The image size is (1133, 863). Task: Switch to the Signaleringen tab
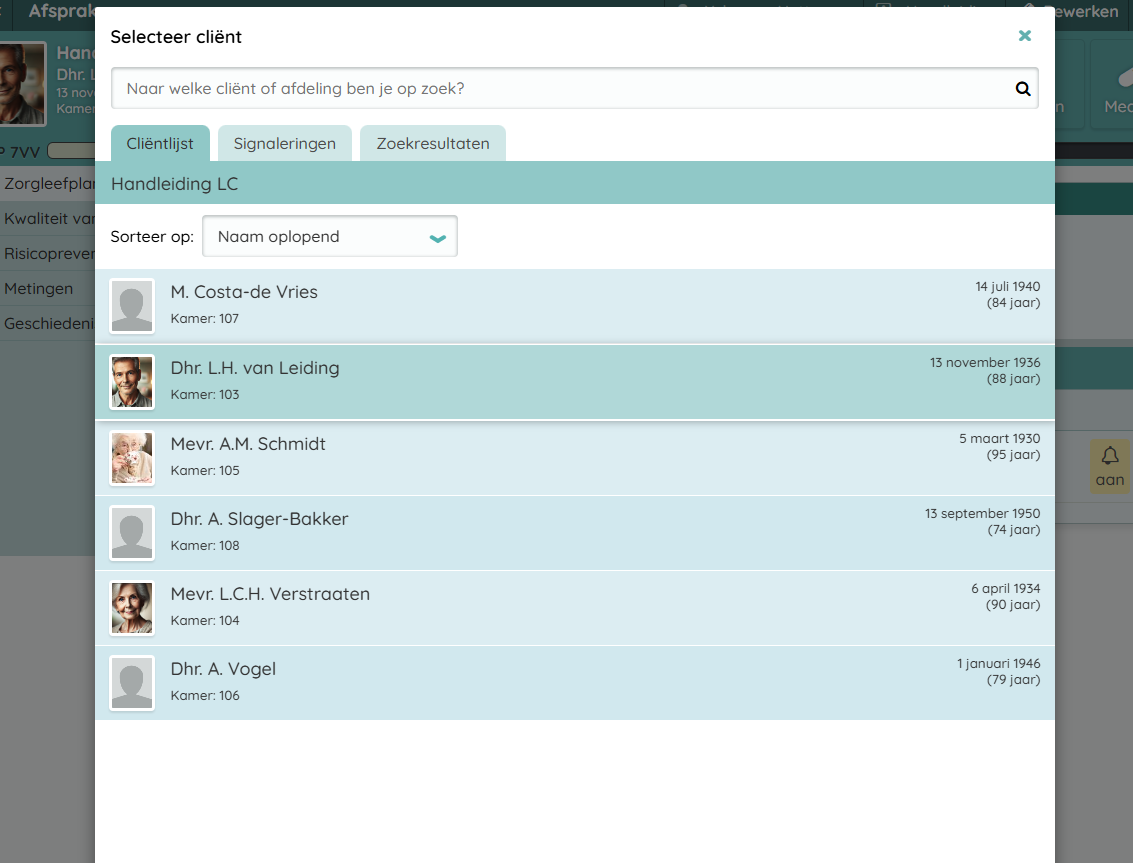[x=284, y=144]
